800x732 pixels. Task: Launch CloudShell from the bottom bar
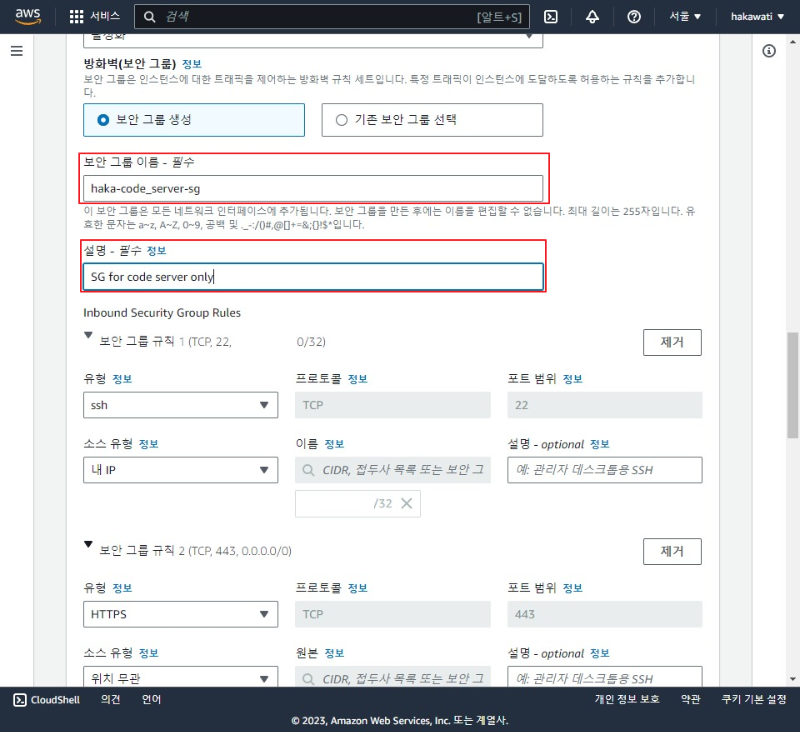click(44, 700)
